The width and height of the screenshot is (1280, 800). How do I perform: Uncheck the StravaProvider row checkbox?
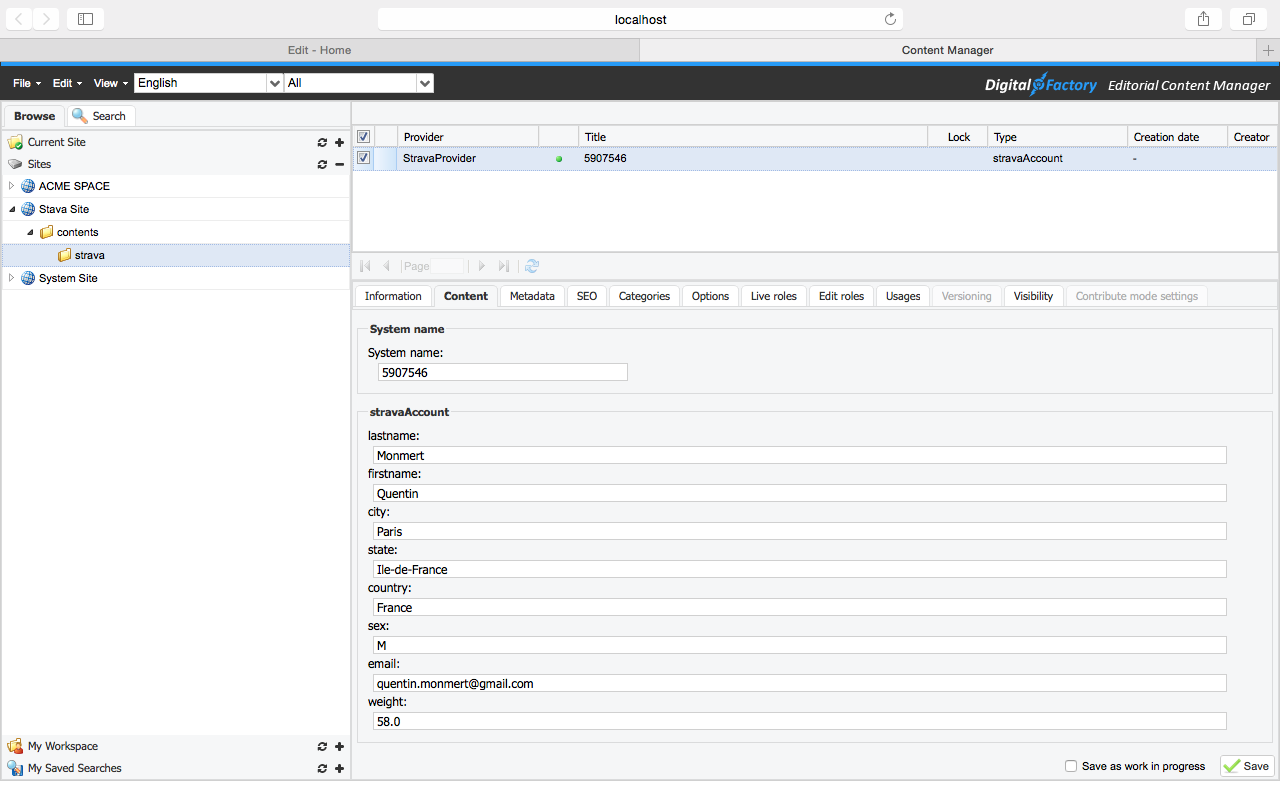click(364, 158)
